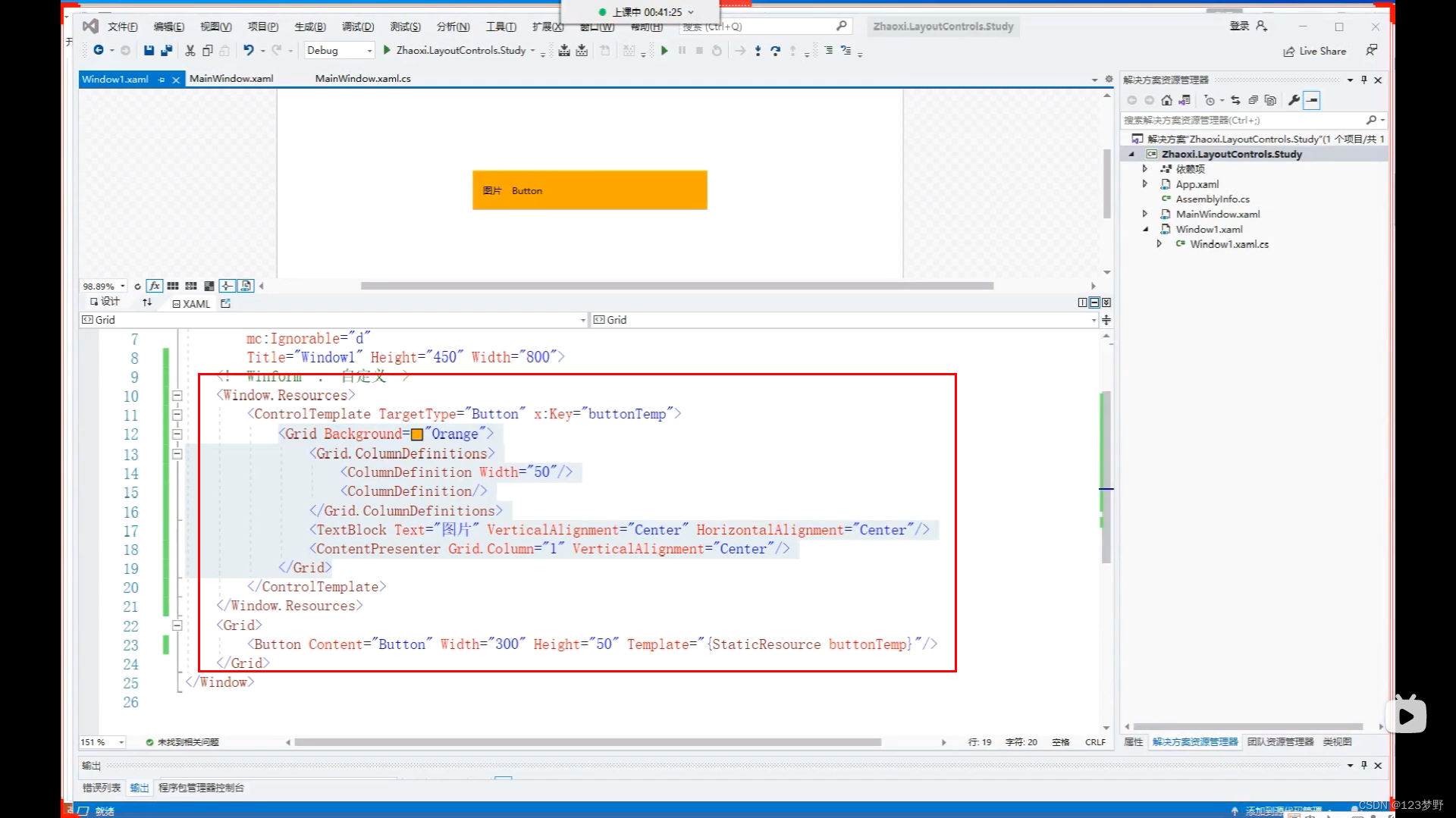Click Show All Files icon in Solution Explorer
This screenshot has height=818, width=1456.
coord(1270,100)
